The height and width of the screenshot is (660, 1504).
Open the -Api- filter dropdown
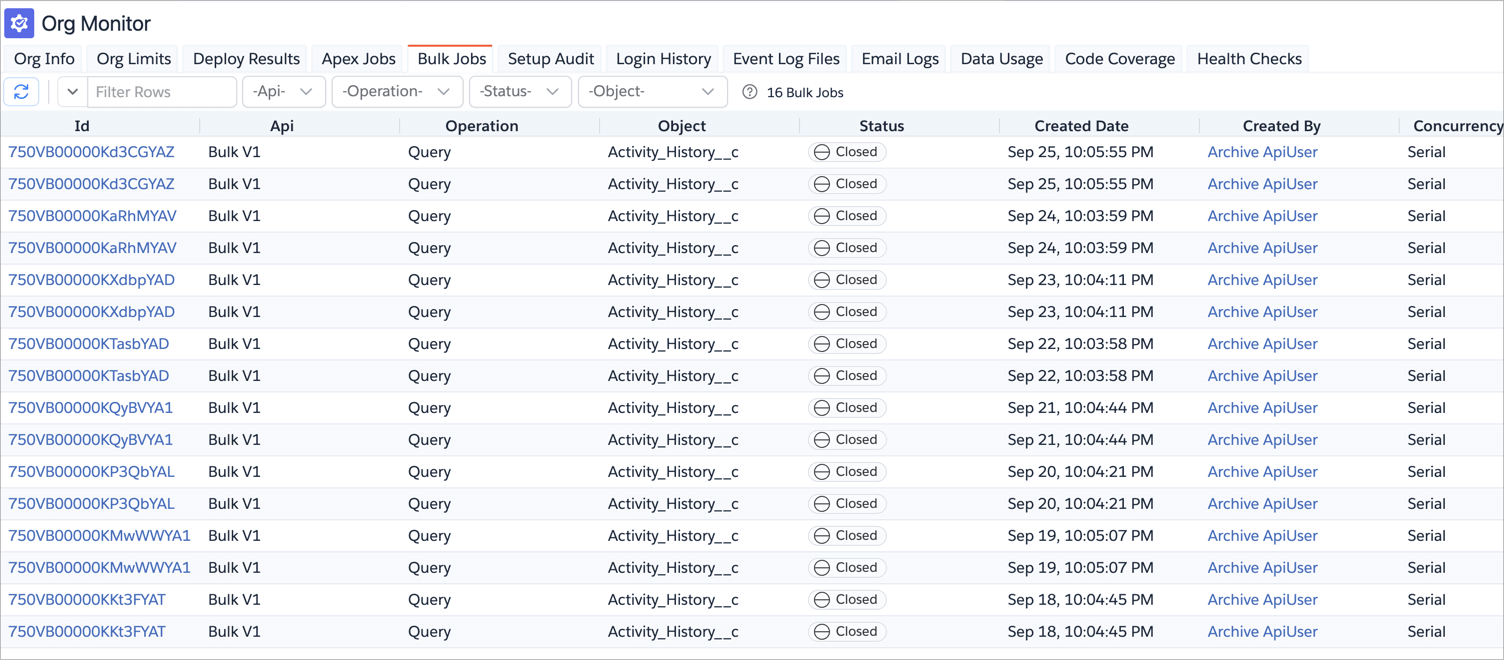click(x=283, y=92)
